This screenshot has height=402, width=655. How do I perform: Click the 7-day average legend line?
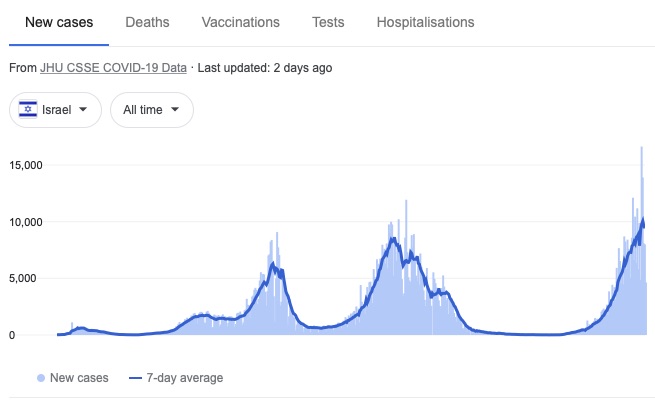(x=136, y=378)
